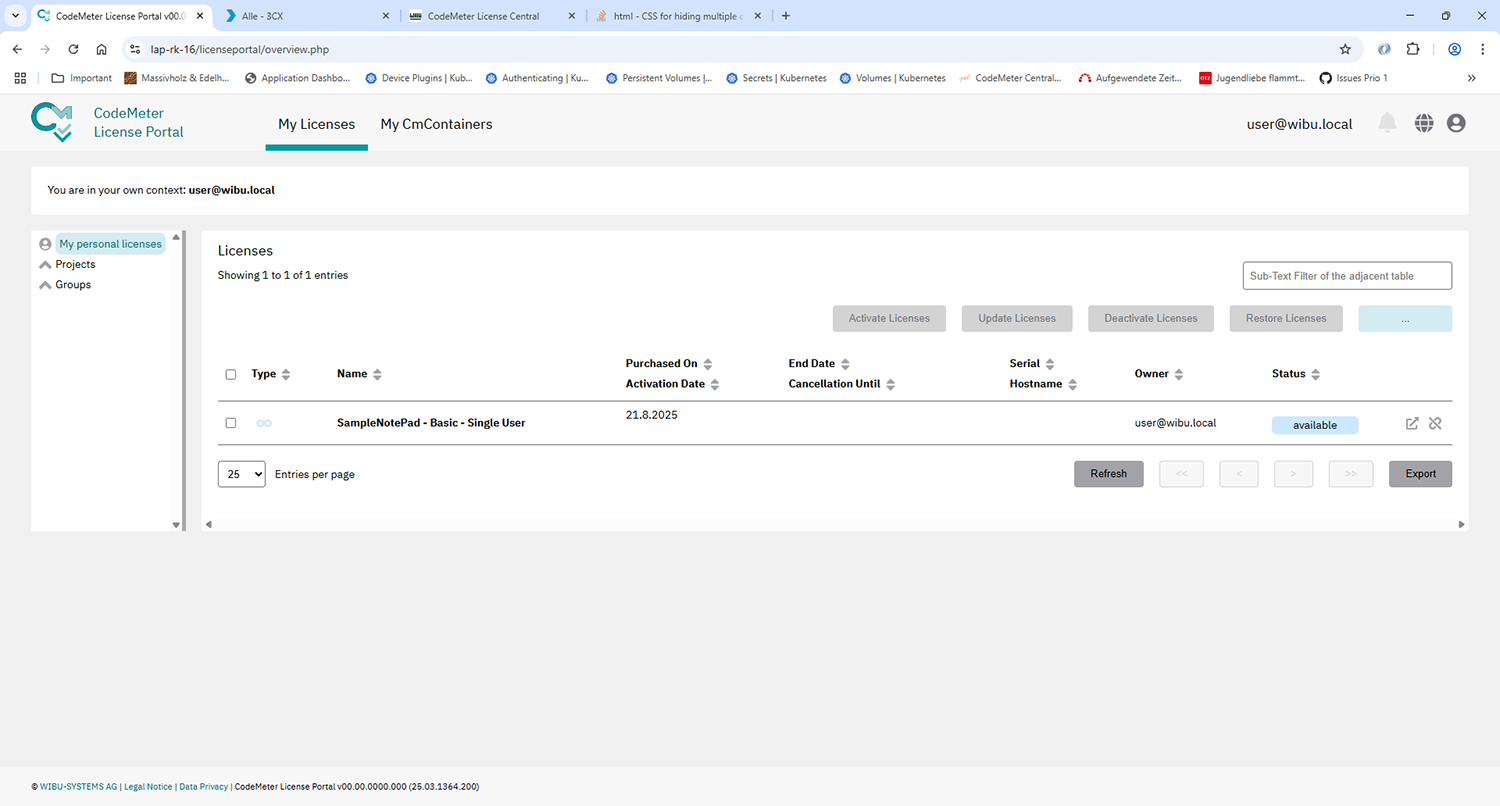Go to the next page button
This screenshot has width=1500, height=806.
pyautogui.click(x=1293, y=474)
